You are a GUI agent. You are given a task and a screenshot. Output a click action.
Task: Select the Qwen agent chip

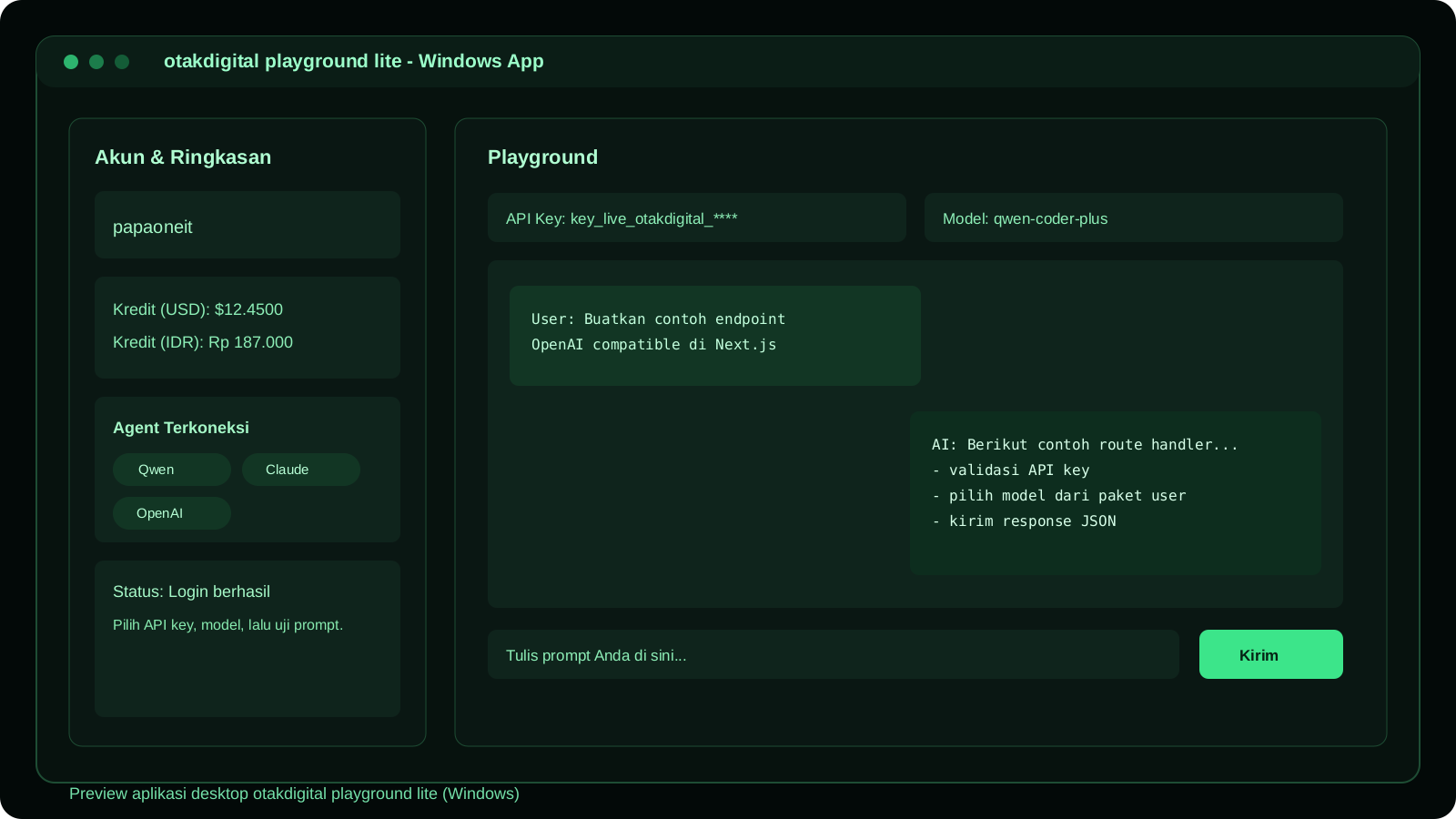pos(171,470)
